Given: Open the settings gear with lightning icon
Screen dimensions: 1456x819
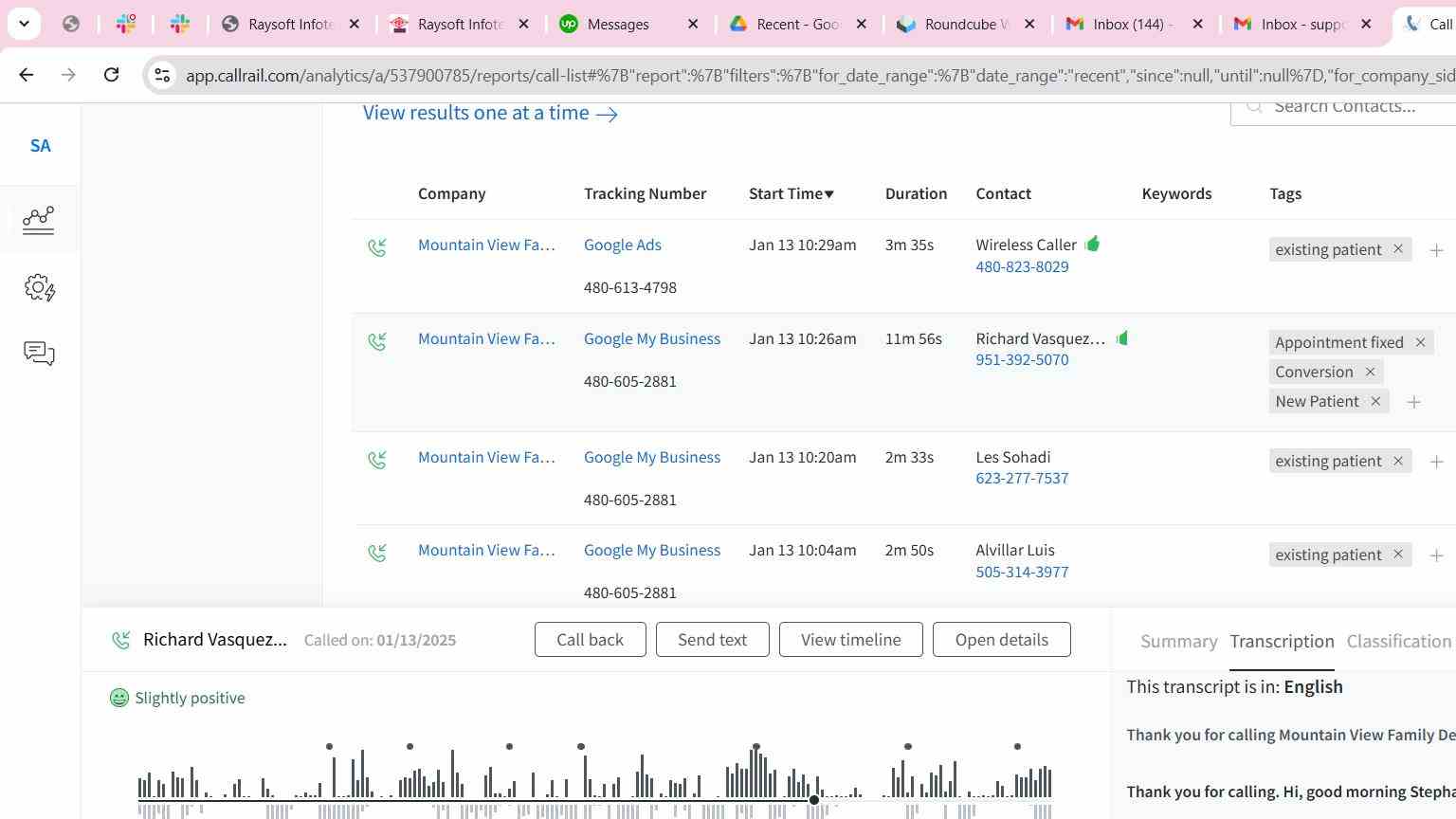Looking at the screenshot, I should [39, 287].
